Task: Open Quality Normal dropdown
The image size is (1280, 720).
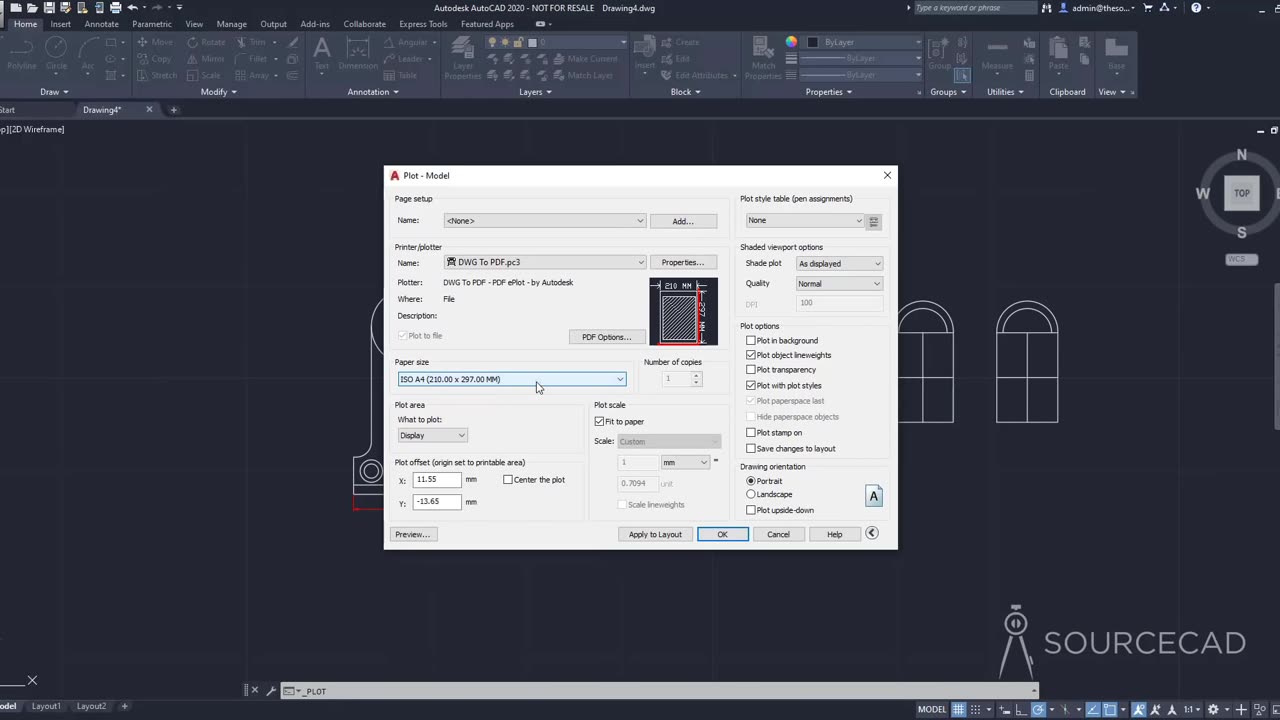Action: tap(840, 284)
